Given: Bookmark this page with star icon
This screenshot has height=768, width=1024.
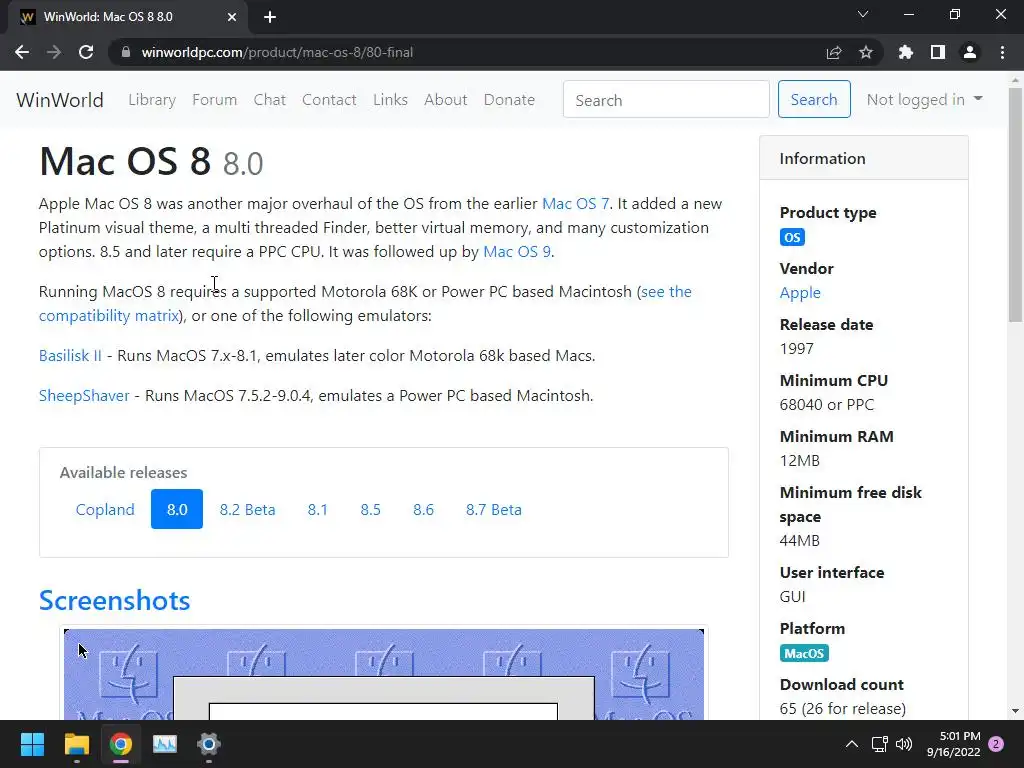Looking at the screenshot, I should coord(866,52).
